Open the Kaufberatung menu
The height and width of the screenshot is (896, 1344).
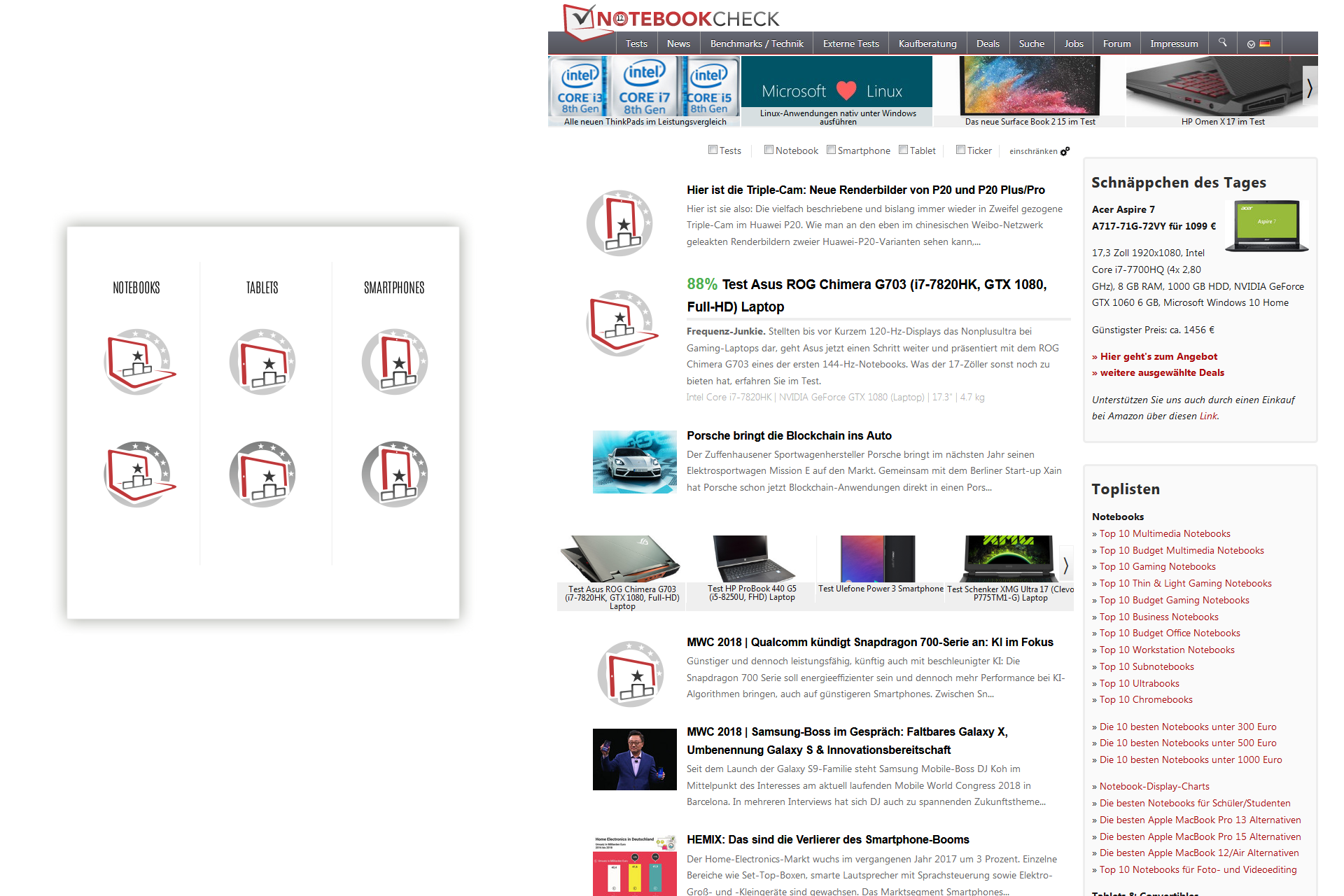927,43
